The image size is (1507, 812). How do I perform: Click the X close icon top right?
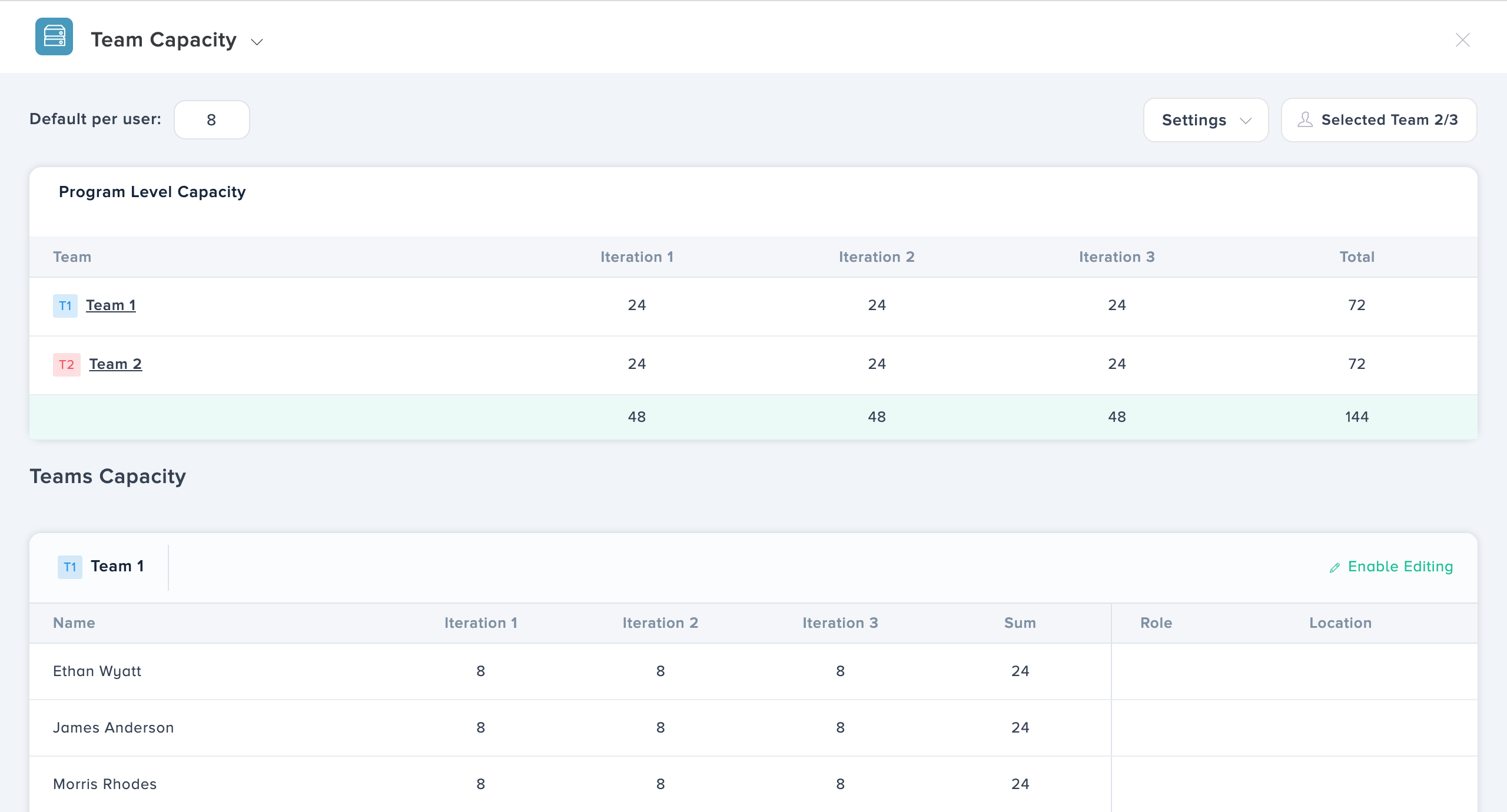(x=1463, y=40)
